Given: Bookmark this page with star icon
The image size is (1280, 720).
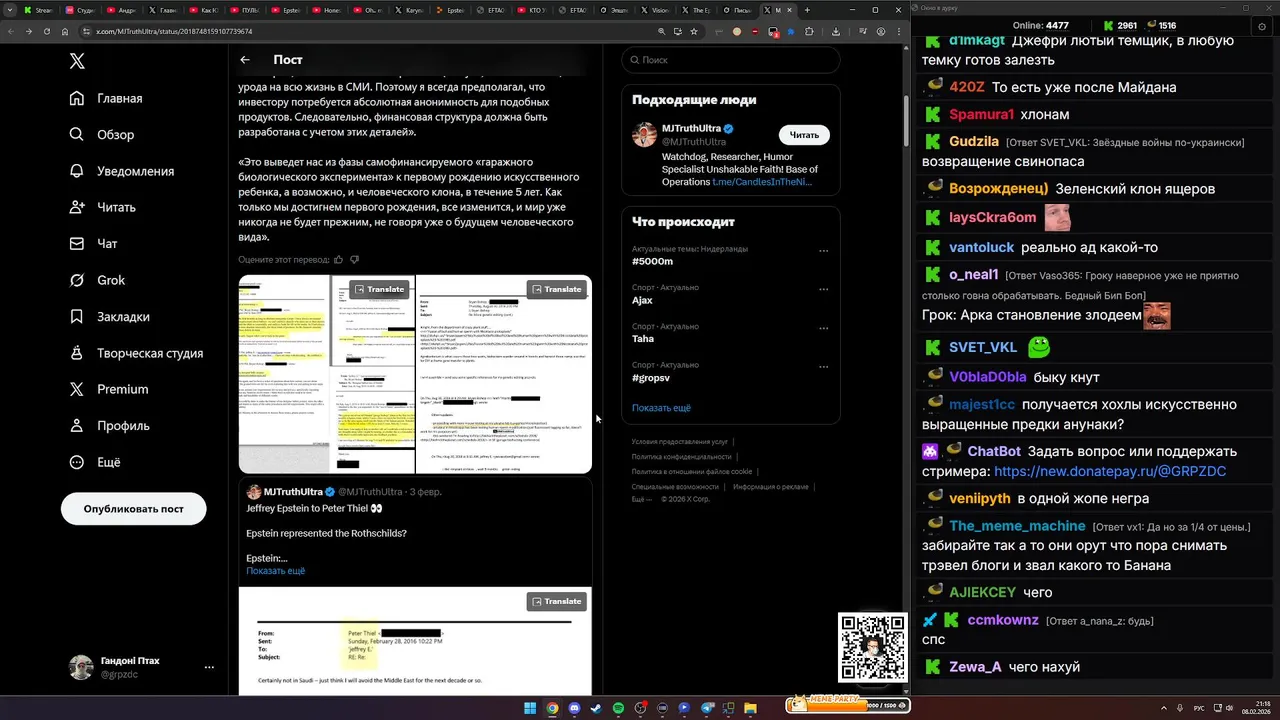Looking at the screenshot, I should click(694, 31).
